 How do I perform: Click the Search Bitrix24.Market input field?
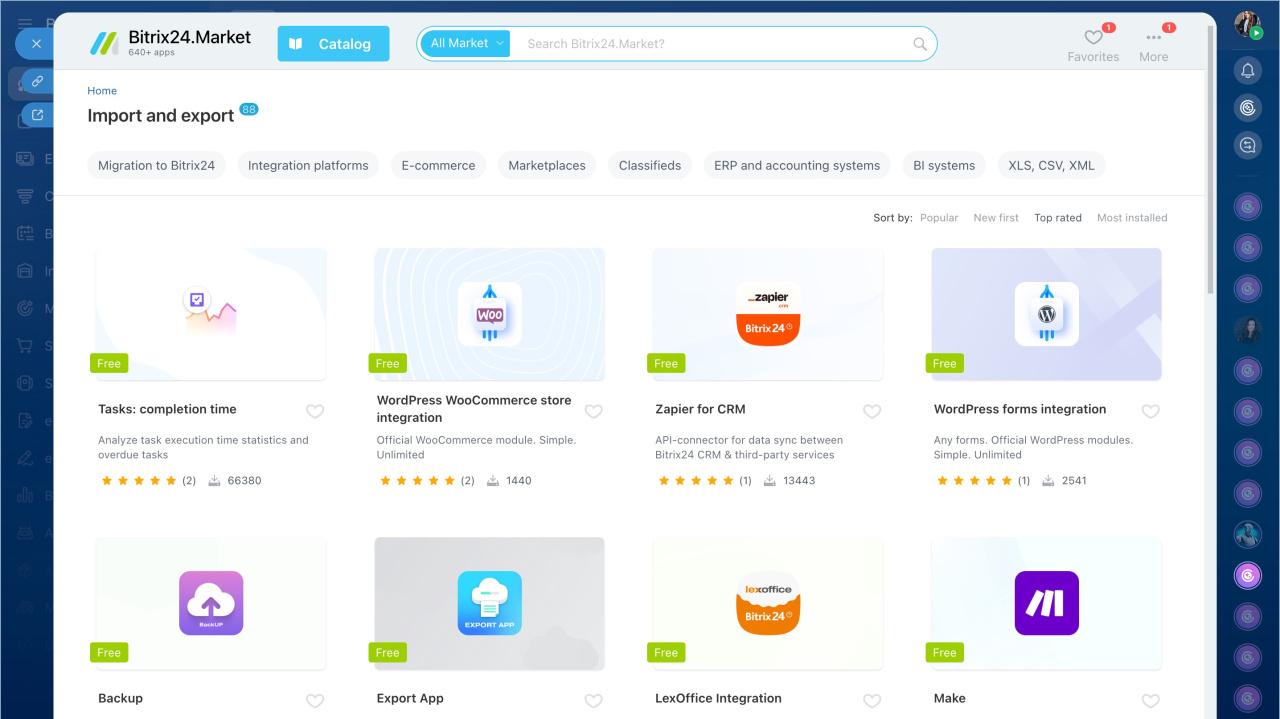point(710,44)
